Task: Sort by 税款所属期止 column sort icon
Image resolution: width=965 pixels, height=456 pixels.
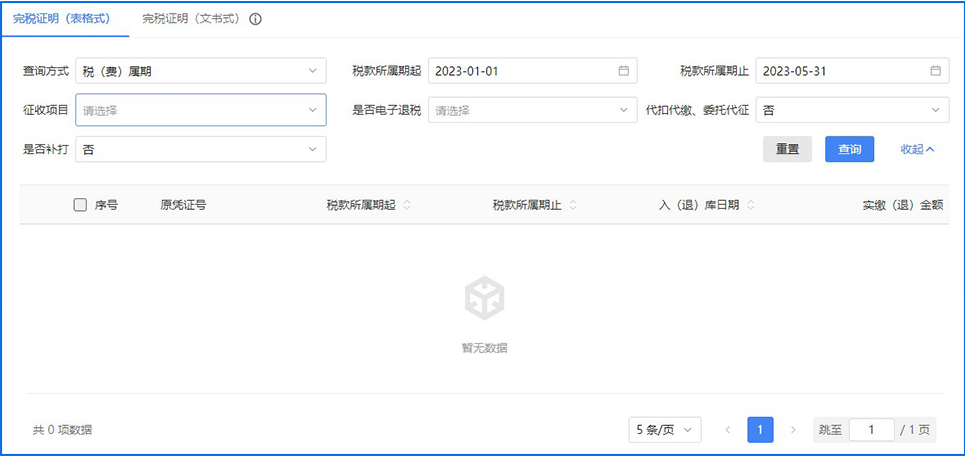Action: click(x=573, y=205)
